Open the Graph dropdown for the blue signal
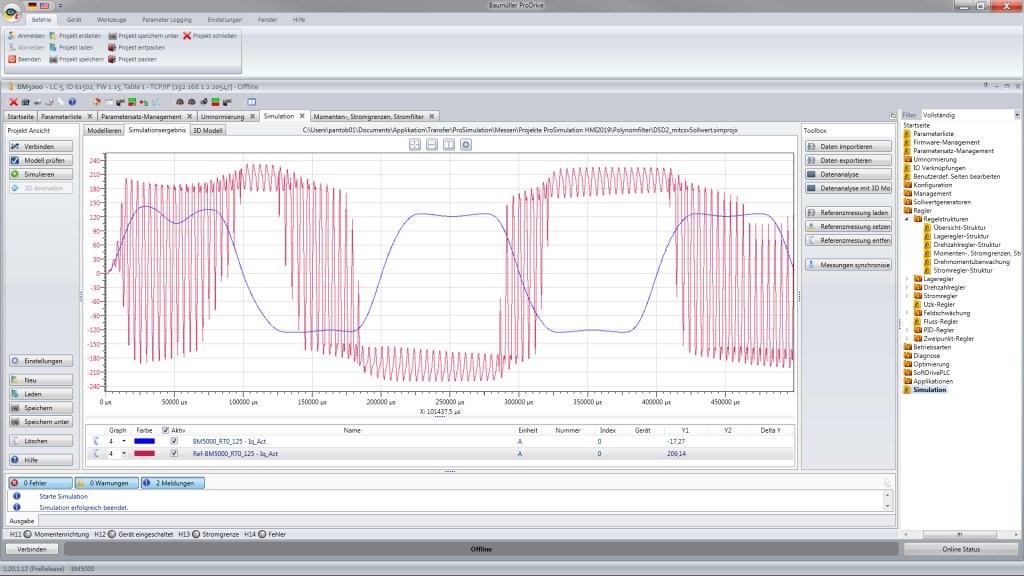This screenshot has width=1024, height=576. [126, 442]
